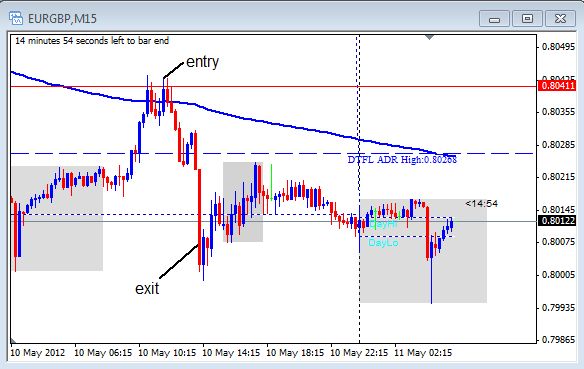584x369 pixels.
Task: Click the EURGBP,M15 window title
Action: click(x=63, y=19)
